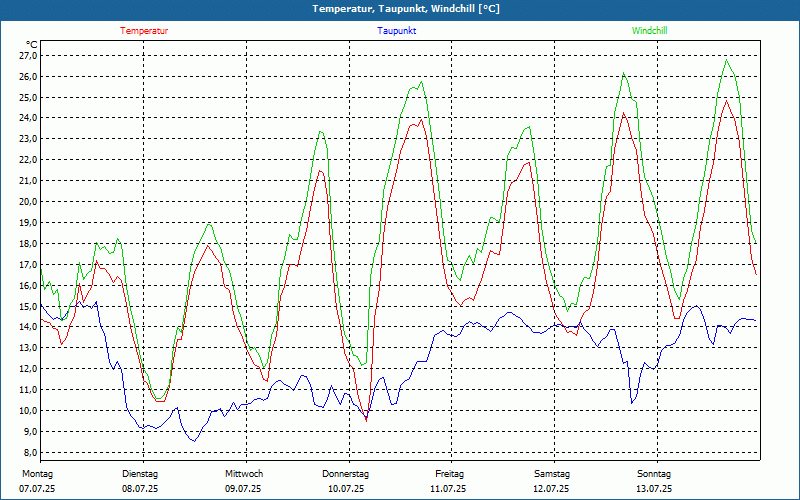
Task: Click the green Windchill legend label
Action: pyautogui.click(x=649, y=31)
